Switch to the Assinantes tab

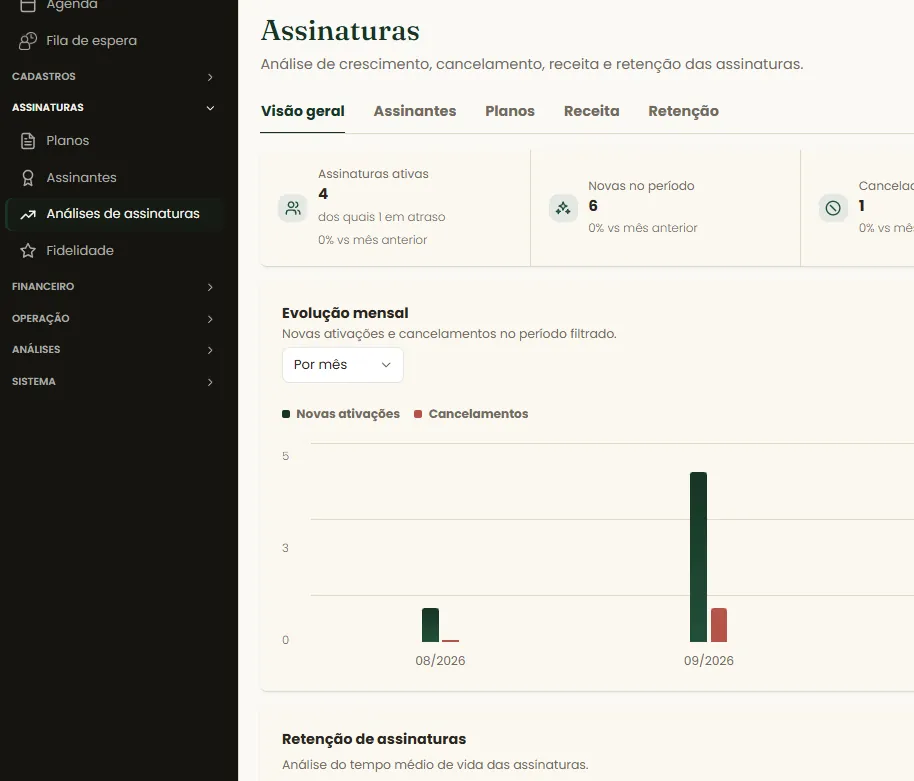(414, 111)
